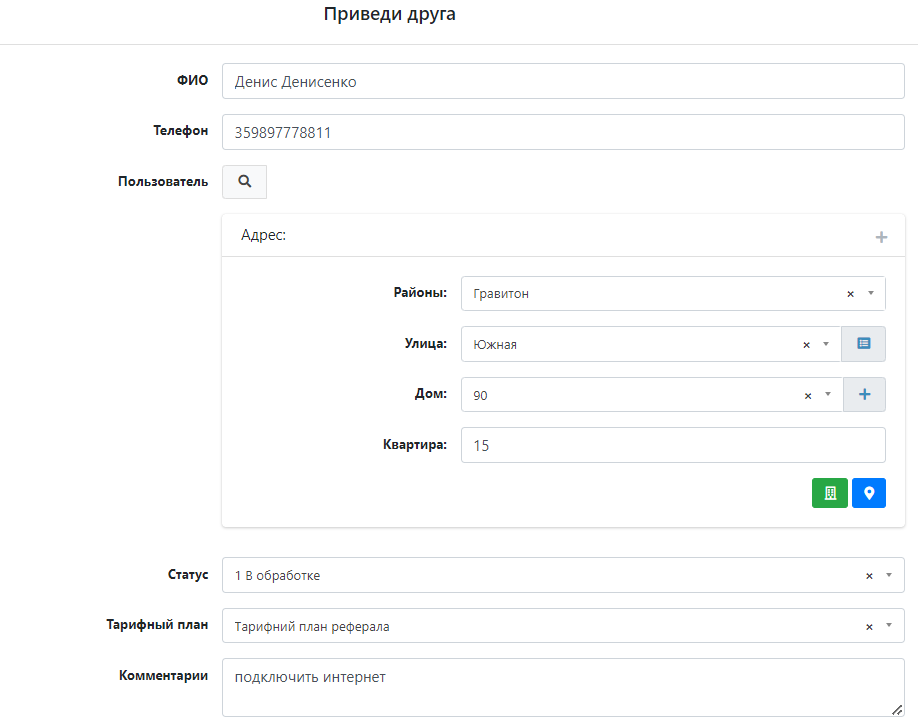Expand the Дом dropdown arrow

828,395
